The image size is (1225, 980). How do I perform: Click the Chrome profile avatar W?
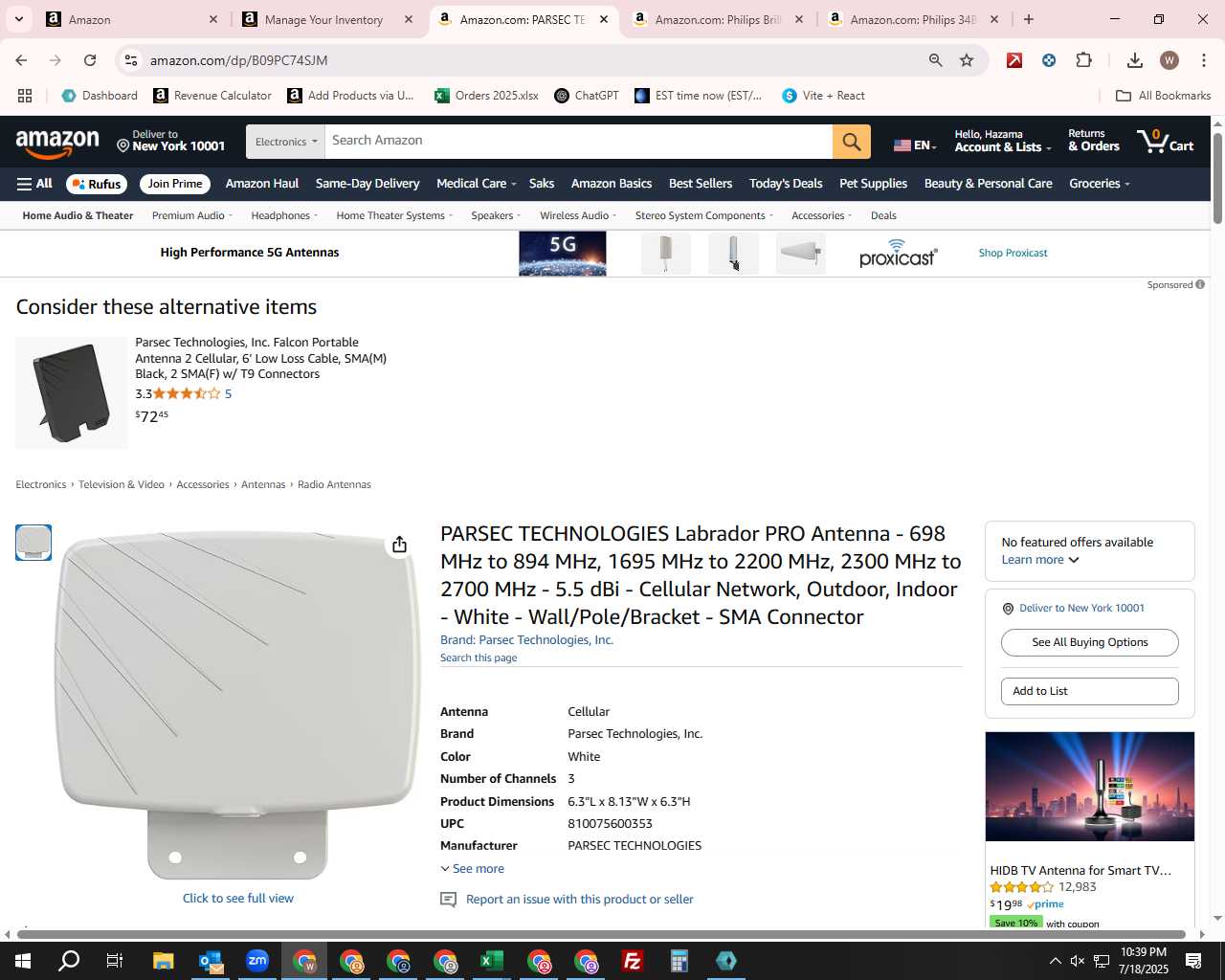(x=1169, y=60)
